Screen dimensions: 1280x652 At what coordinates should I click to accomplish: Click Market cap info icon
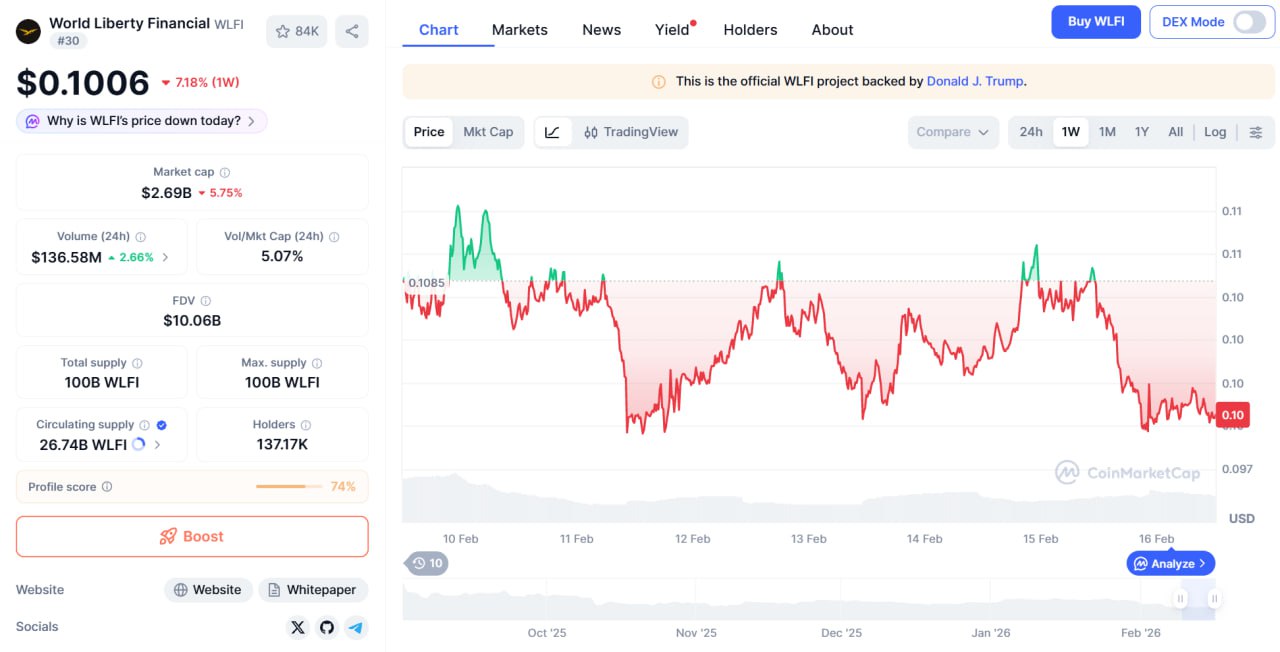(225, 172)
